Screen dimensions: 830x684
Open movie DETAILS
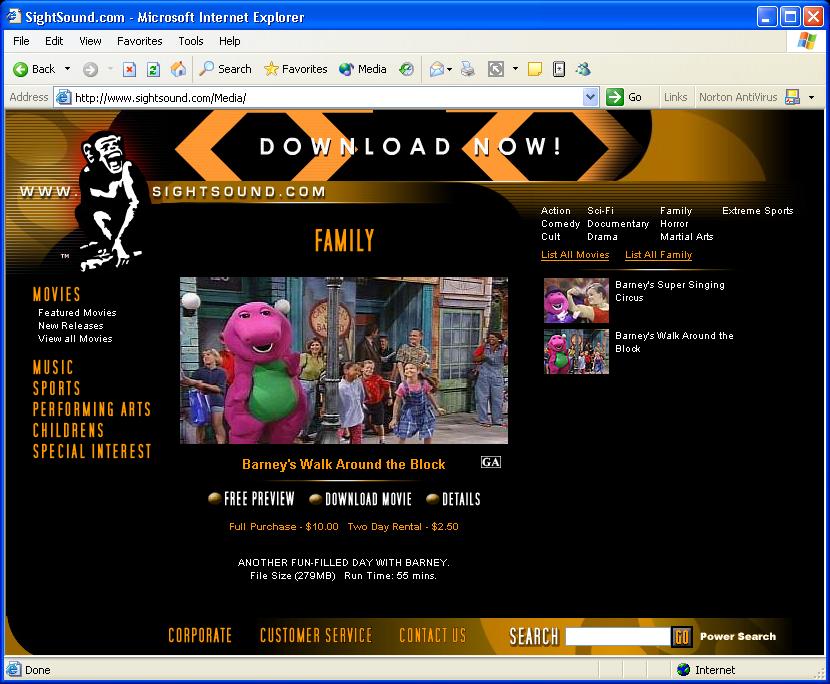pyautogui.click(x=454, y=499)
